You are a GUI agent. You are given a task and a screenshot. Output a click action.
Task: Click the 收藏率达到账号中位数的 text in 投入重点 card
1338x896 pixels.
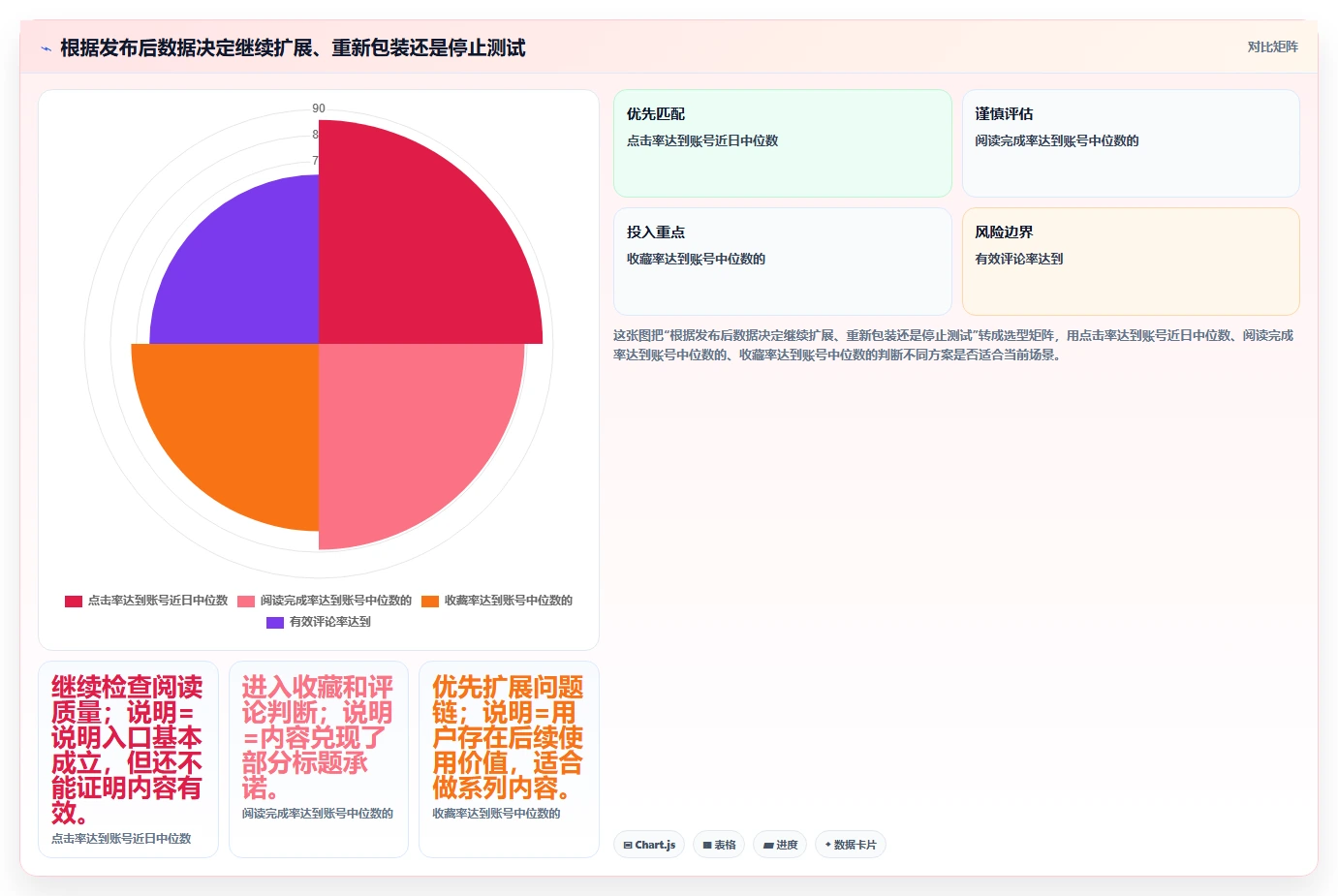tap(696, 259)
